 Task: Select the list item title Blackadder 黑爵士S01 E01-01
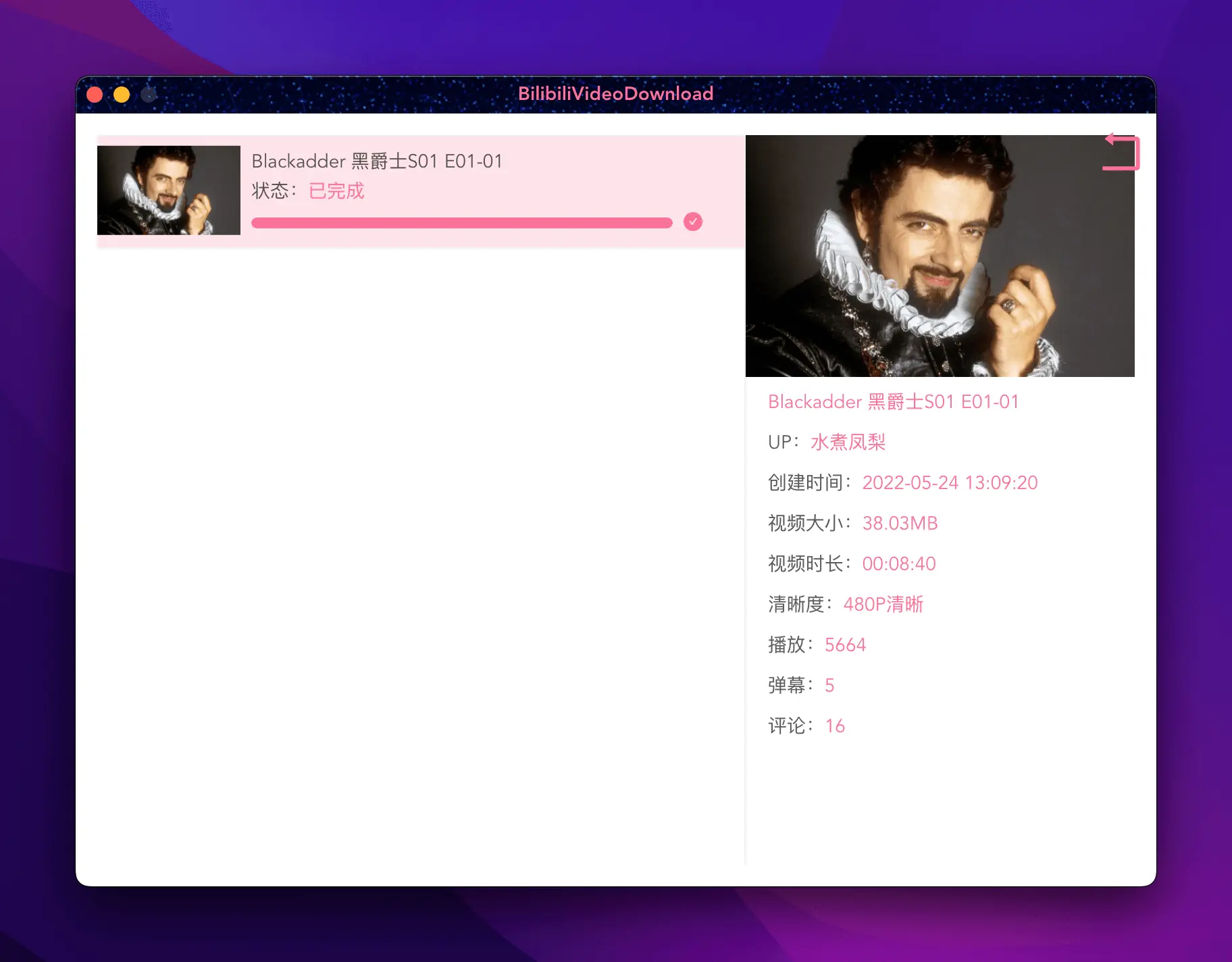click(x=377, y=161)
